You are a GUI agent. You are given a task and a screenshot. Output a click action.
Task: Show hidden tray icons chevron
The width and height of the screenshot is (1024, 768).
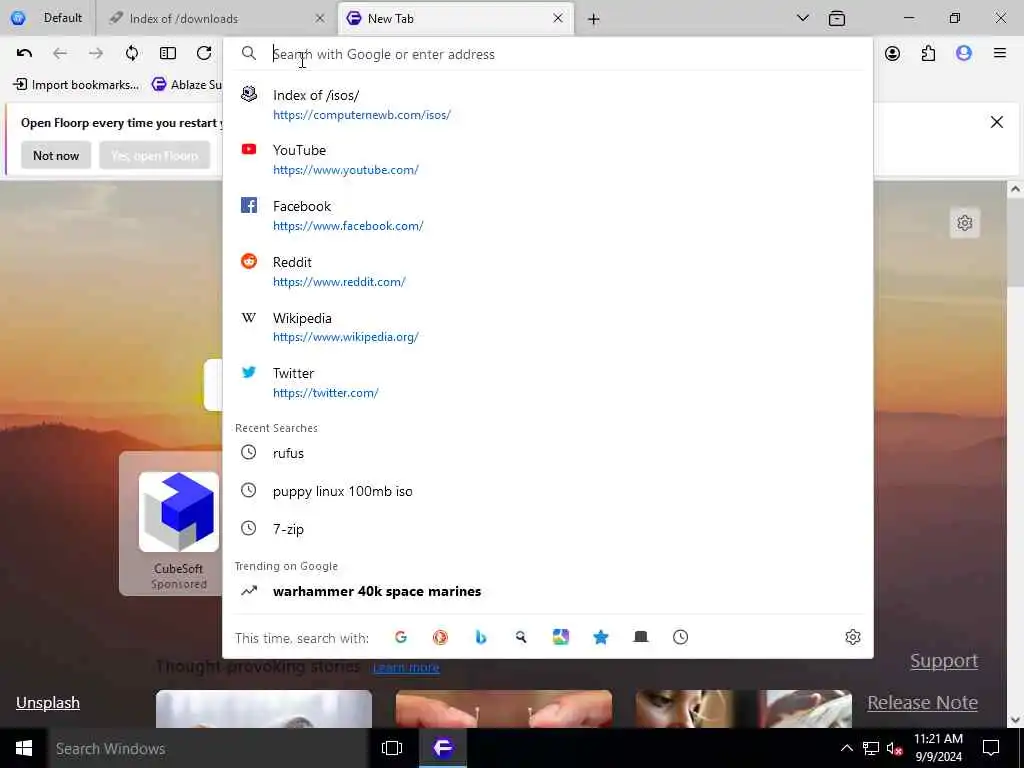(846, 748)
